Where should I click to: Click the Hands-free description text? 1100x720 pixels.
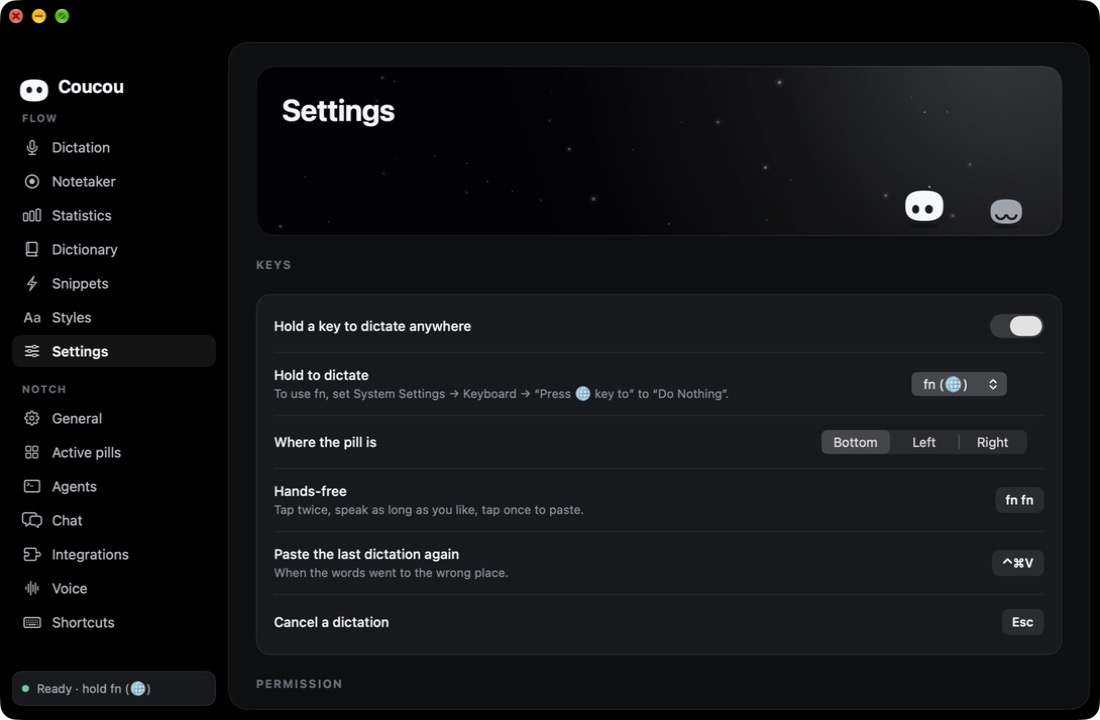pos(429,510)
